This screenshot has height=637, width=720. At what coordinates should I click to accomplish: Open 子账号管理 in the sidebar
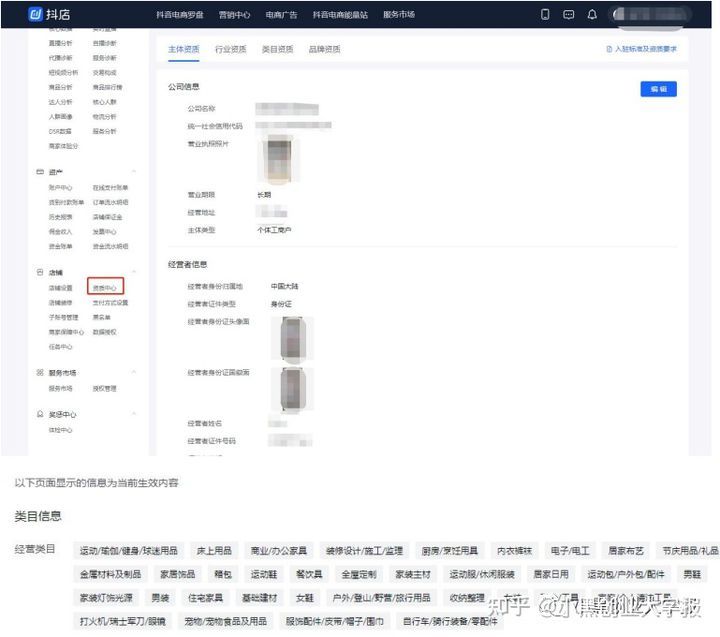[x=63, y=317]
